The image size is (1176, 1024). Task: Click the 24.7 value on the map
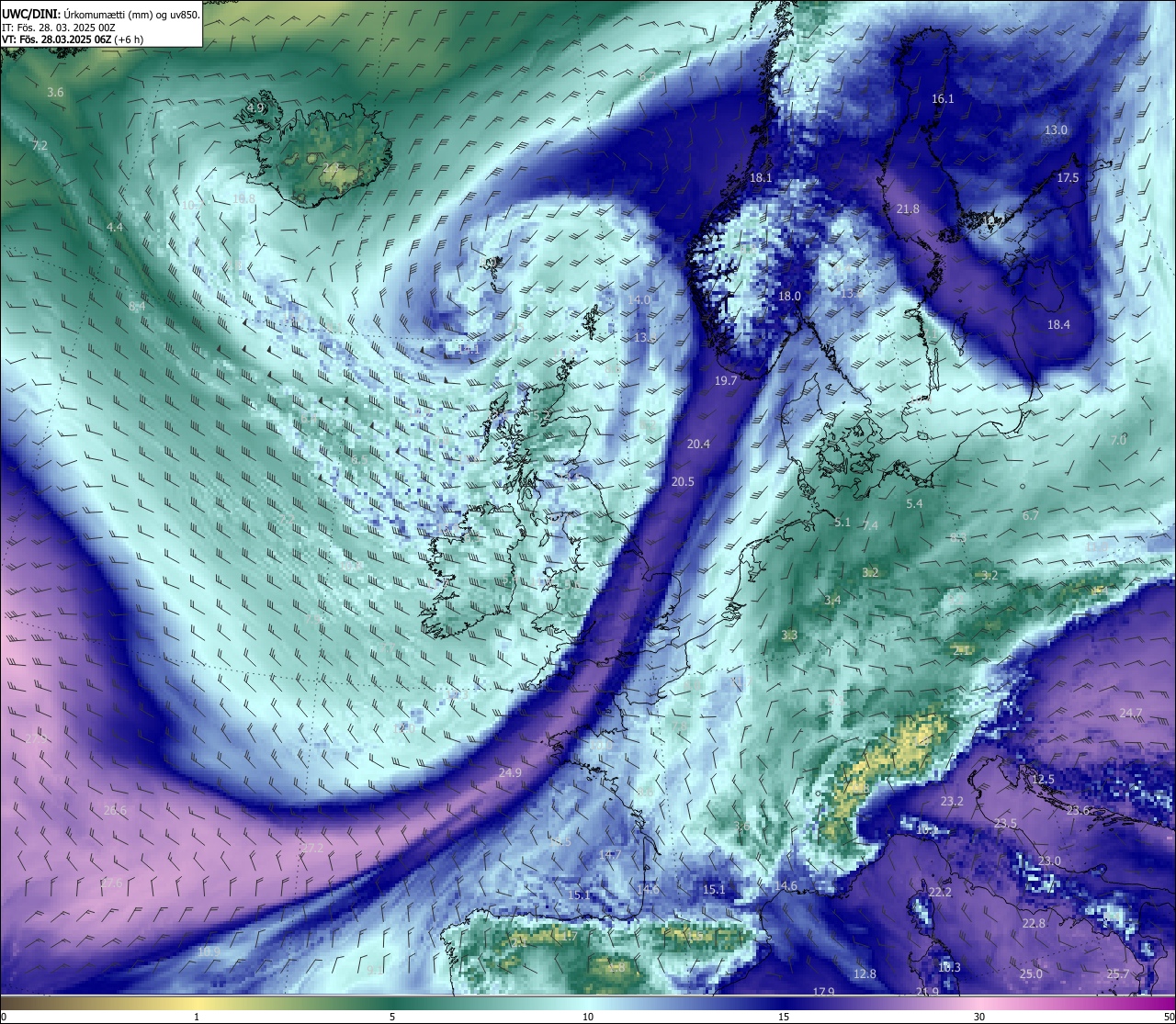click(1131, 713)
